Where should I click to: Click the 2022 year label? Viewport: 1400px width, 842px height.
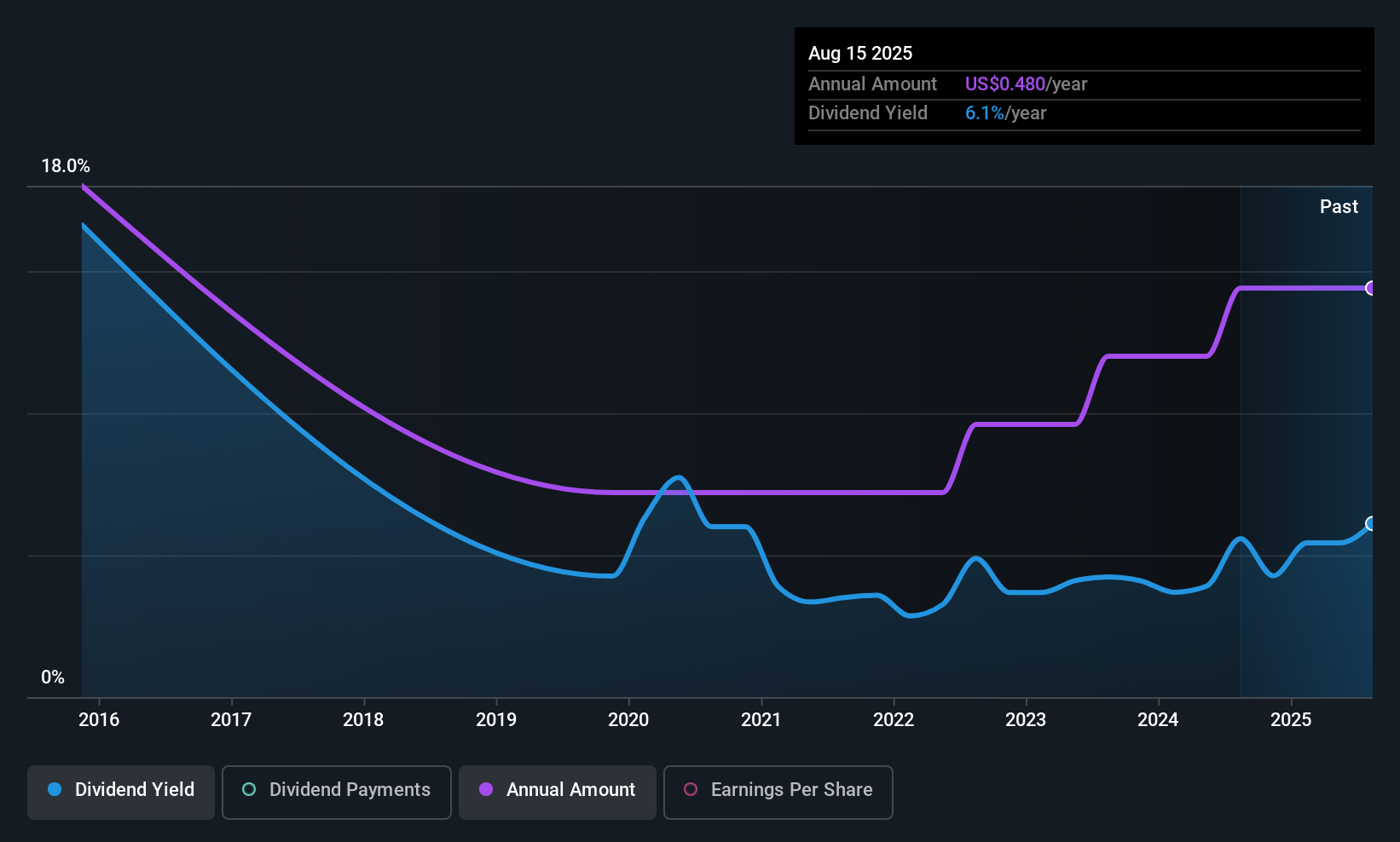click(x=894, y=720)
